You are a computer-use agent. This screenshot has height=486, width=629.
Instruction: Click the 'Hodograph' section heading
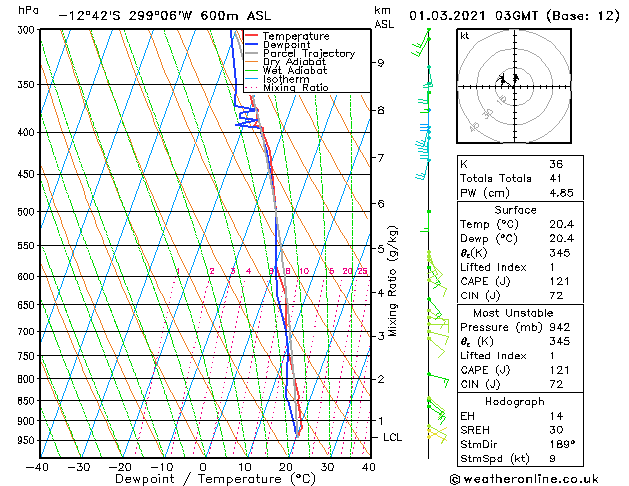click(515, 401)
